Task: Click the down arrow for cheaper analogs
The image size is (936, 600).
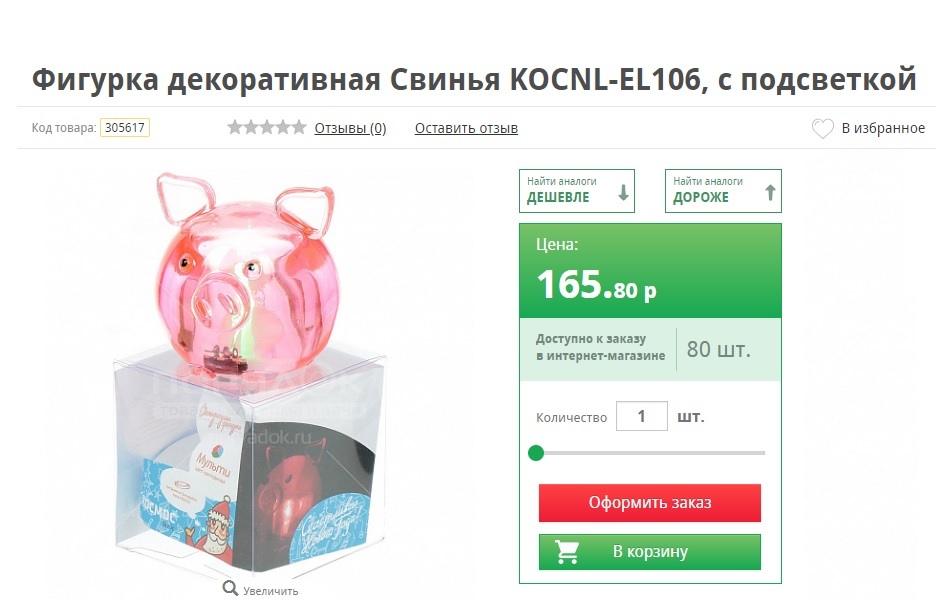Action: click(623, 192)
